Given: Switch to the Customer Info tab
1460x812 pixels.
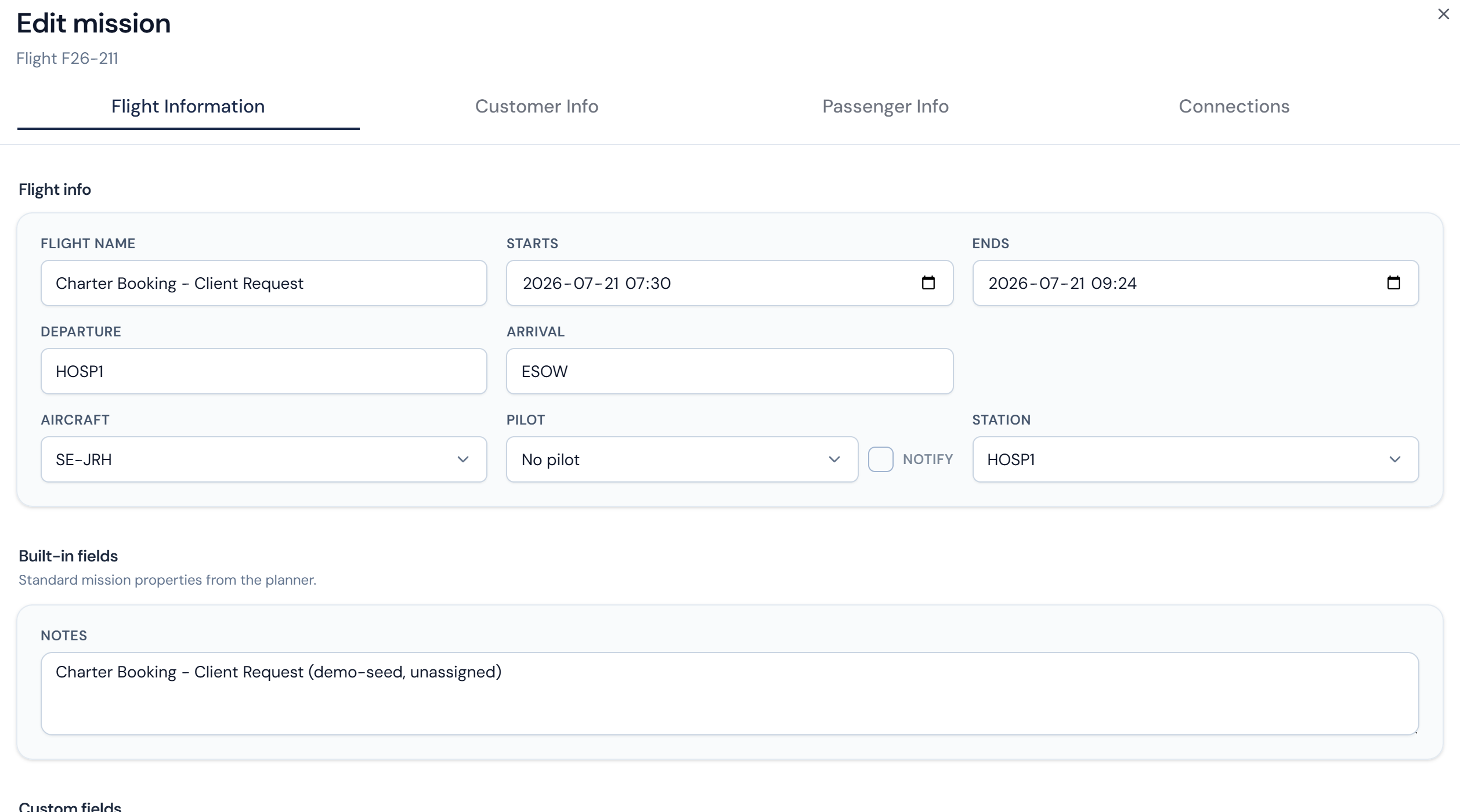Looking at the screenshot, I should pos(537,107).
